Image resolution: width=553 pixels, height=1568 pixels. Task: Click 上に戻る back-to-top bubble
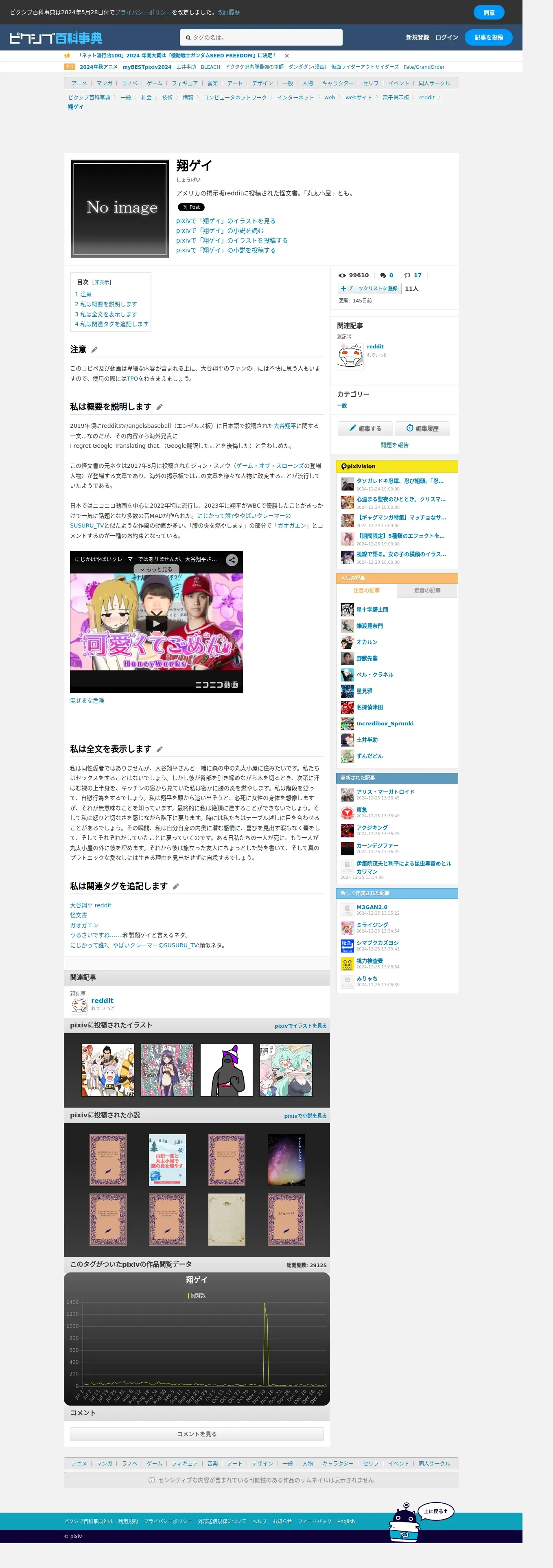435,1511
